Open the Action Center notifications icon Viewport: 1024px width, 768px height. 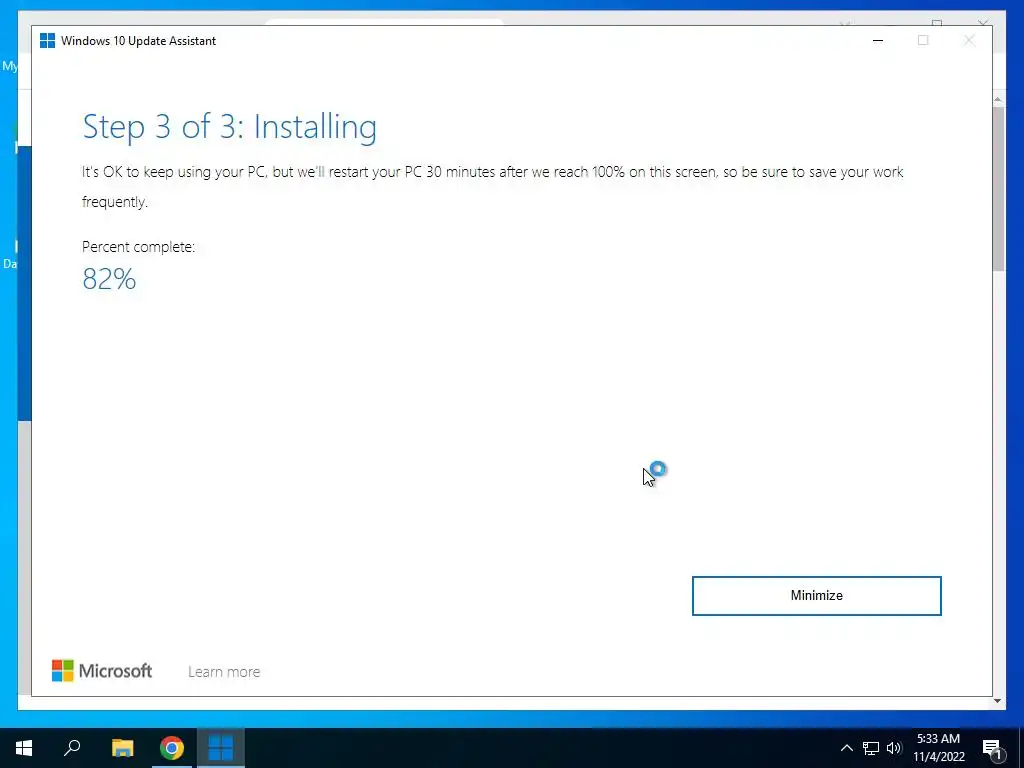click(x=992, y=748)
